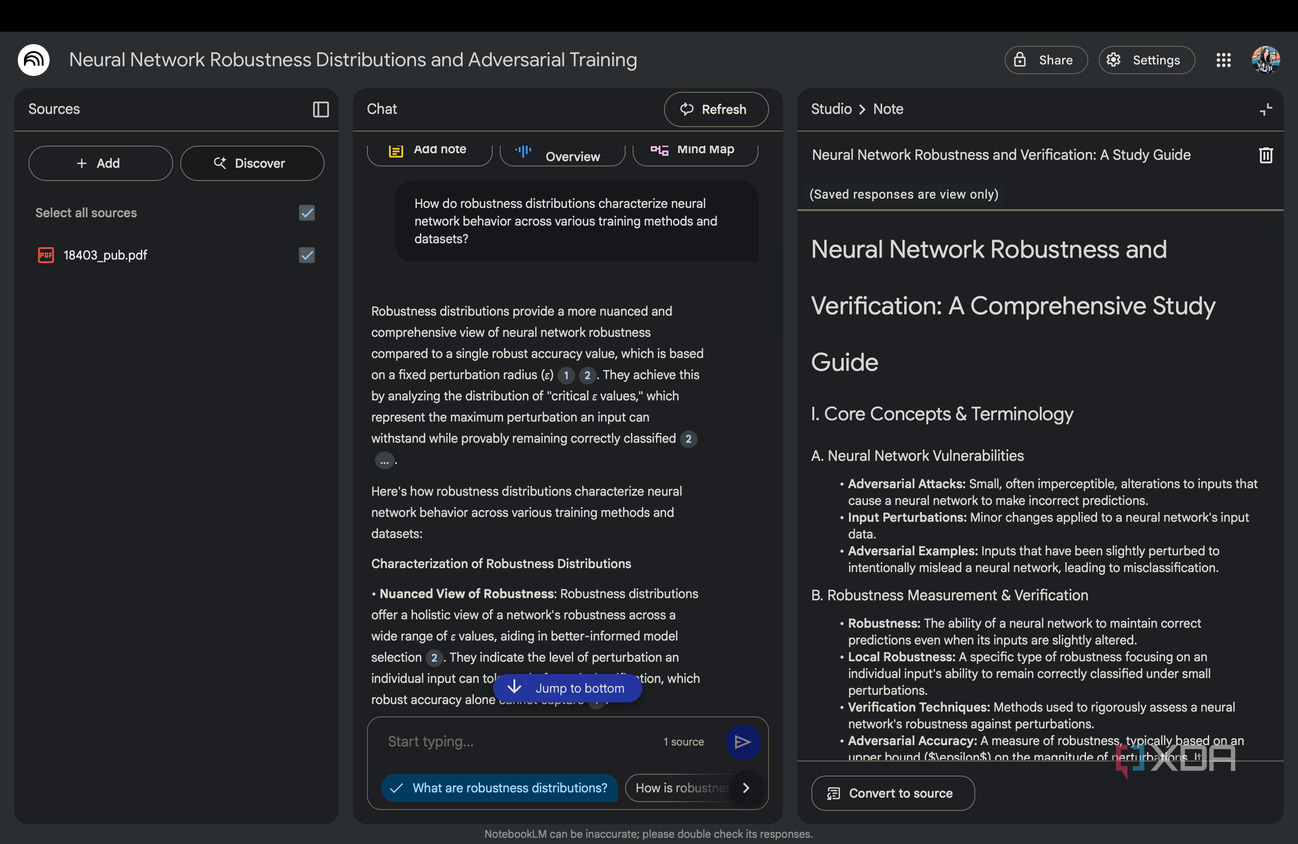Generate an Audio Overview
1298x844 pixels.
[x=562, y=152]
